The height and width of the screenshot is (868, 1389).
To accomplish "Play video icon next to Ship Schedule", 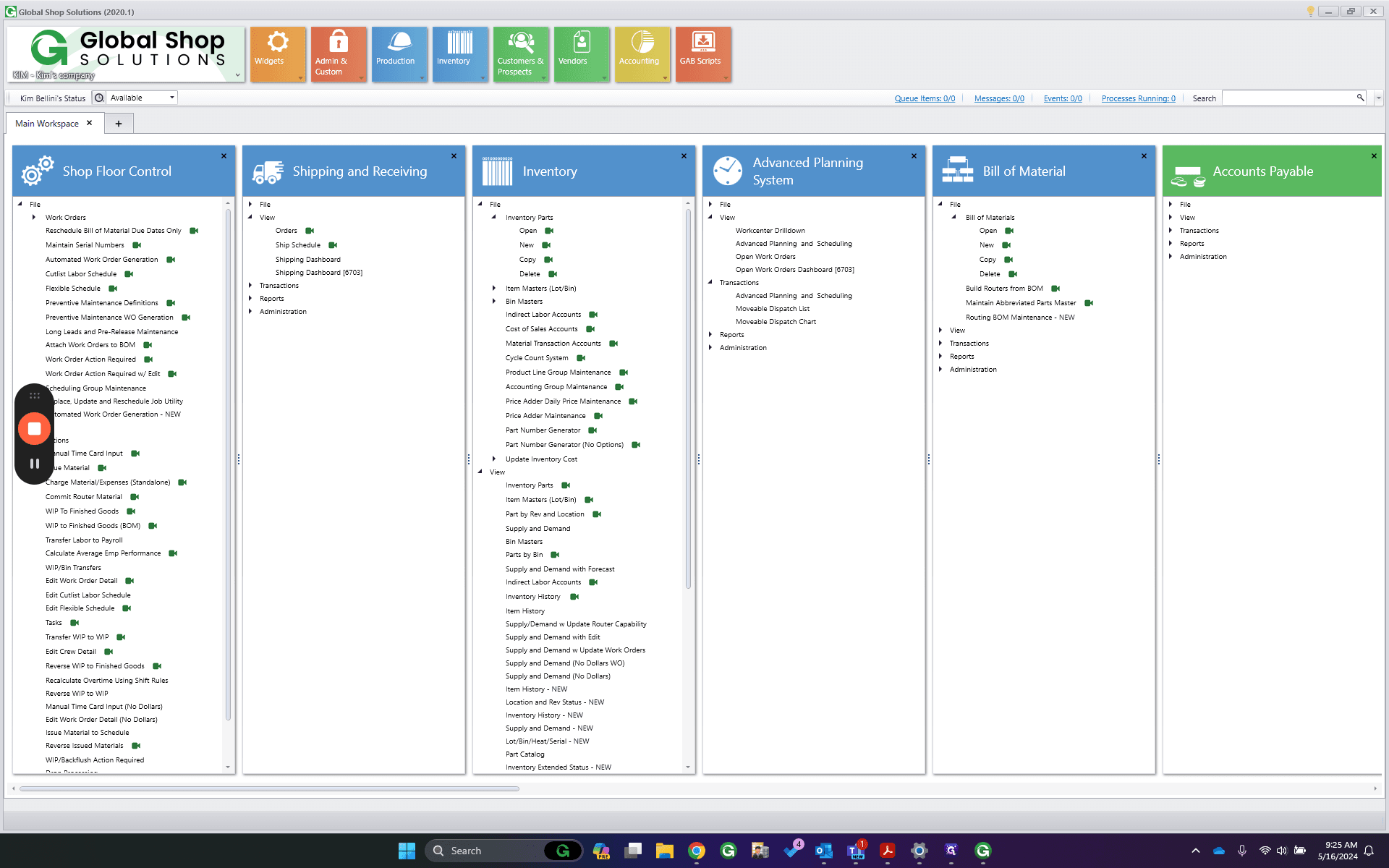I will click(x=333, y=245).
